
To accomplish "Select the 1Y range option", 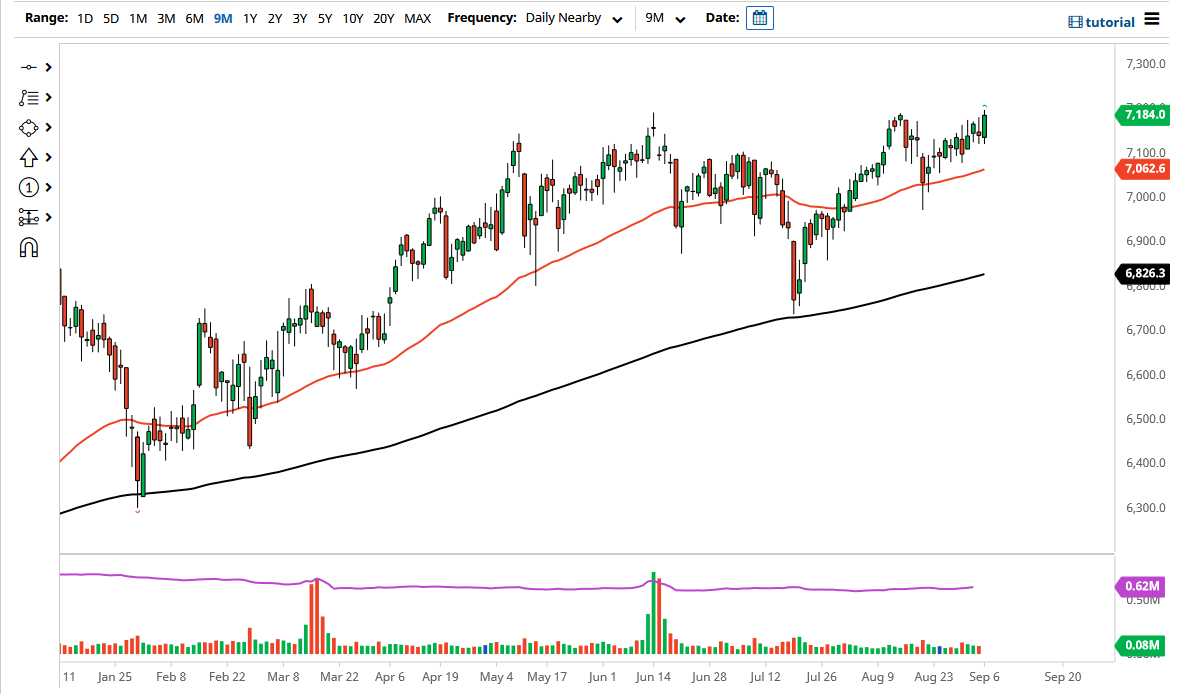I will 250,17.
